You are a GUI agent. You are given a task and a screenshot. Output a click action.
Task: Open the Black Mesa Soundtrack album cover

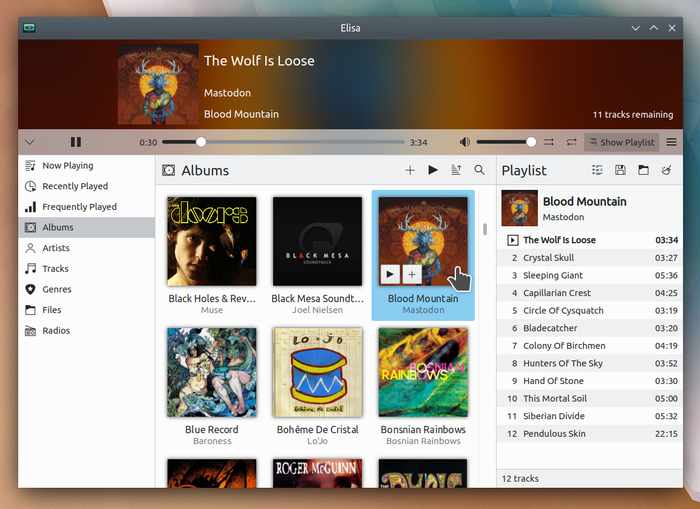tap(317, 241)
